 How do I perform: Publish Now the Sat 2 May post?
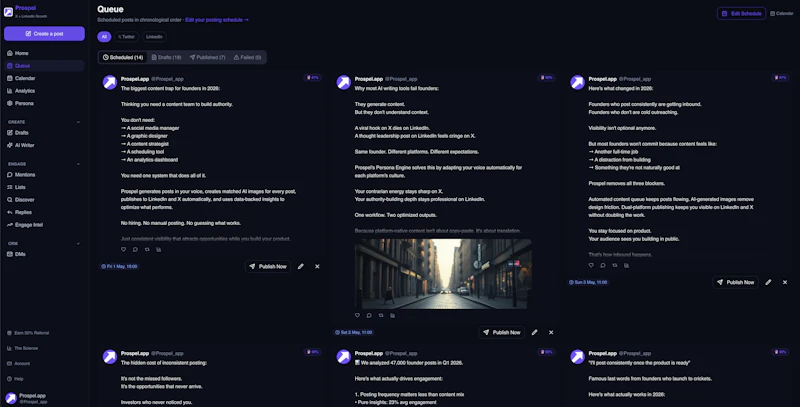pyautogui.click(x=502, y=332)
